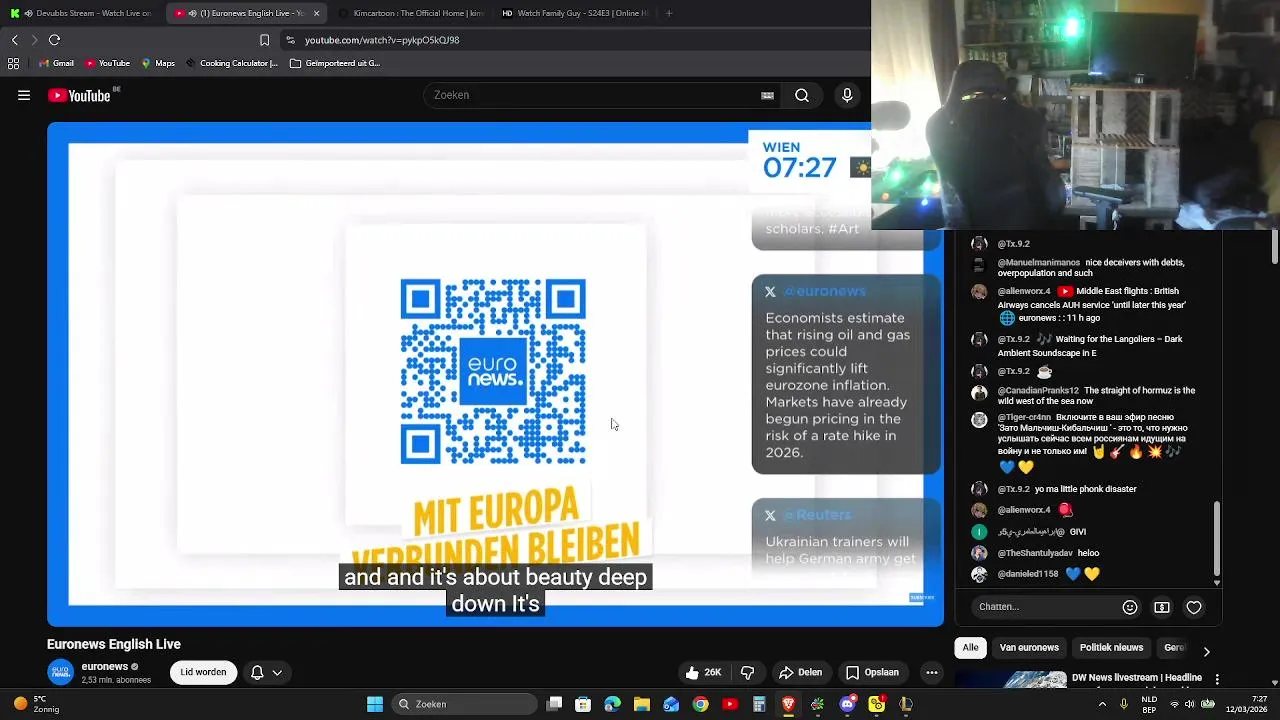The image size is (1280, 720).
Task: Open the on-screen keyboard in search box
Action: pos(767,96)
